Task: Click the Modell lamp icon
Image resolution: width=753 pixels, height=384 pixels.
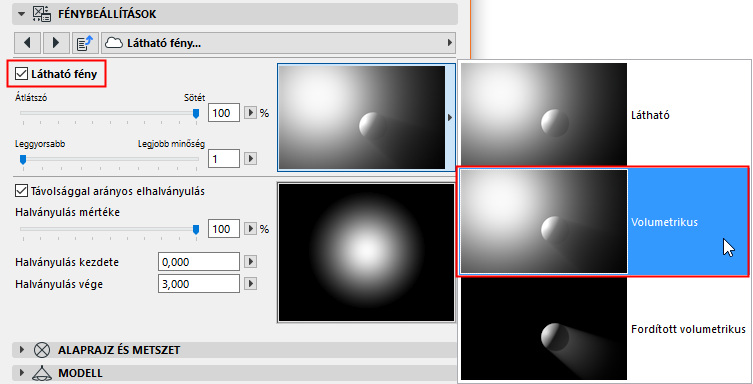Action: (x=42, y=372)
